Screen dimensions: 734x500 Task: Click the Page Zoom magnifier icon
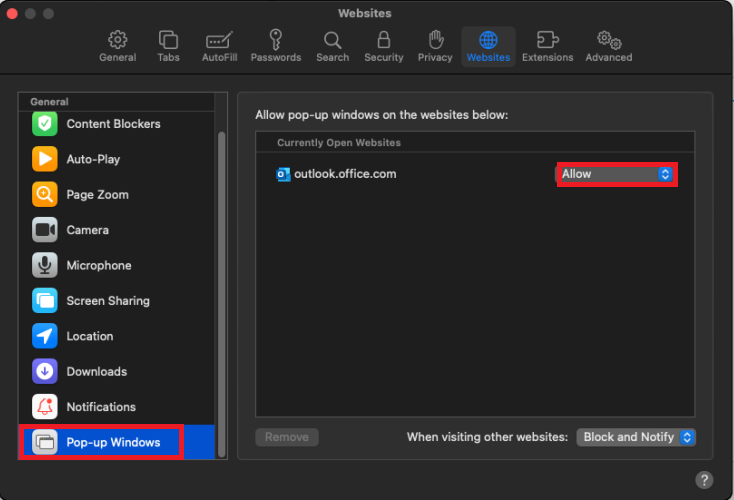pos(45,195)
